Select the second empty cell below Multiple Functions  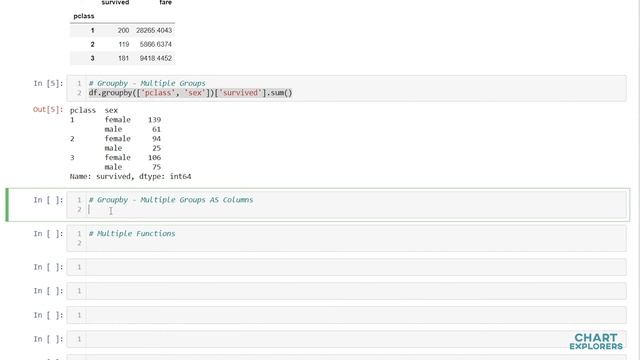(346, 291)
